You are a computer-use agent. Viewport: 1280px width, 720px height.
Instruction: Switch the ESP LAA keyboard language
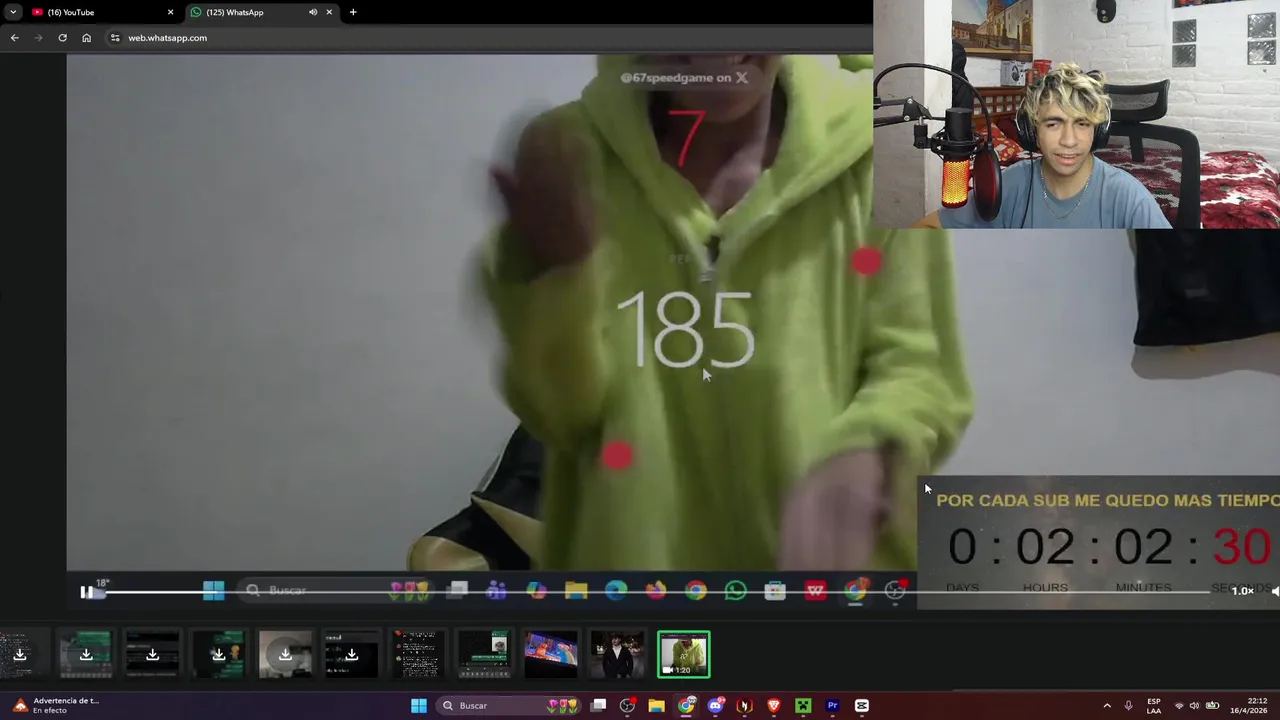(x=1154, y=706)
